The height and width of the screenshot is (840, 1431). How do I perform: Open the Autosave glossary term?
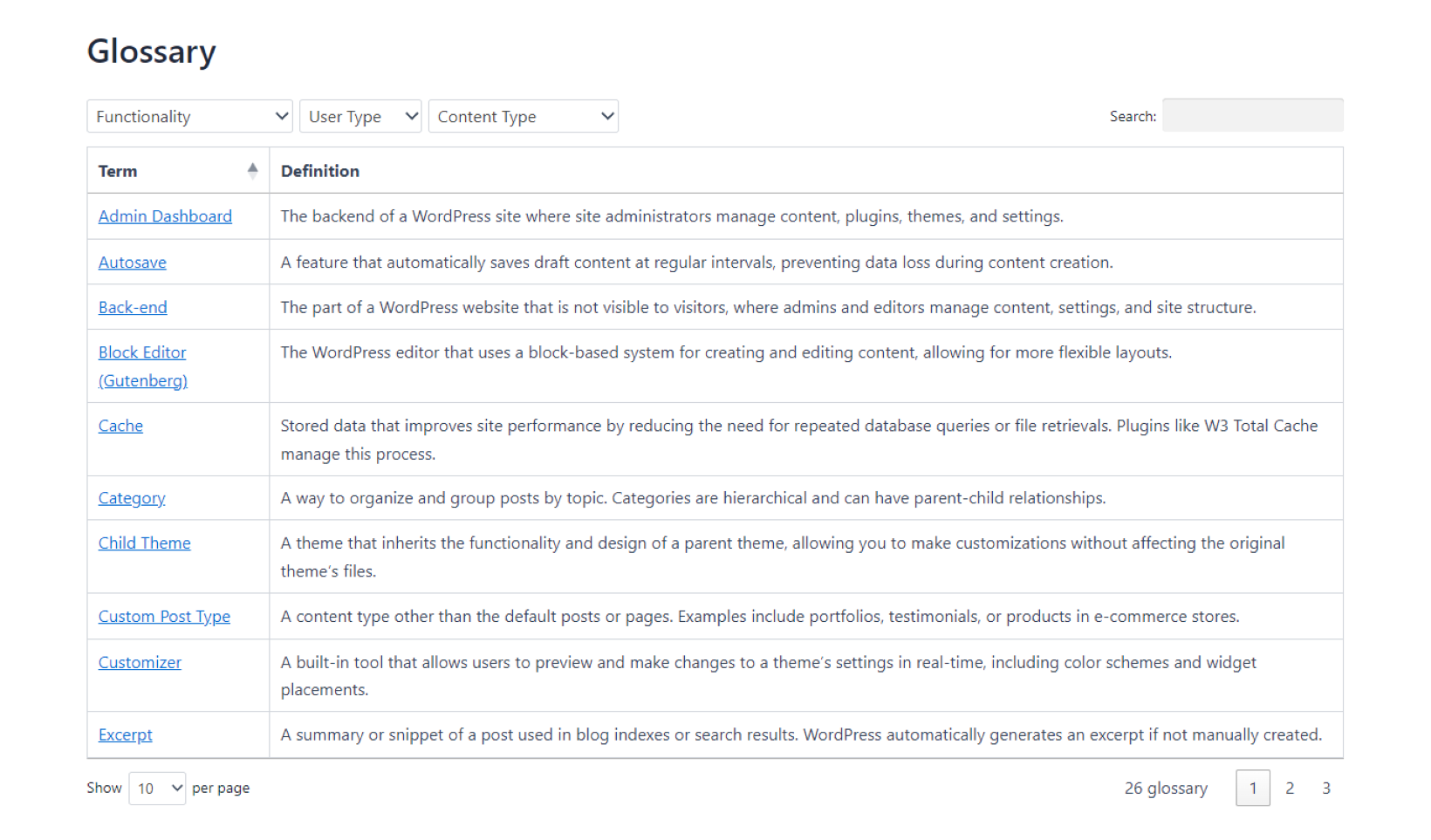click(132, 262)
